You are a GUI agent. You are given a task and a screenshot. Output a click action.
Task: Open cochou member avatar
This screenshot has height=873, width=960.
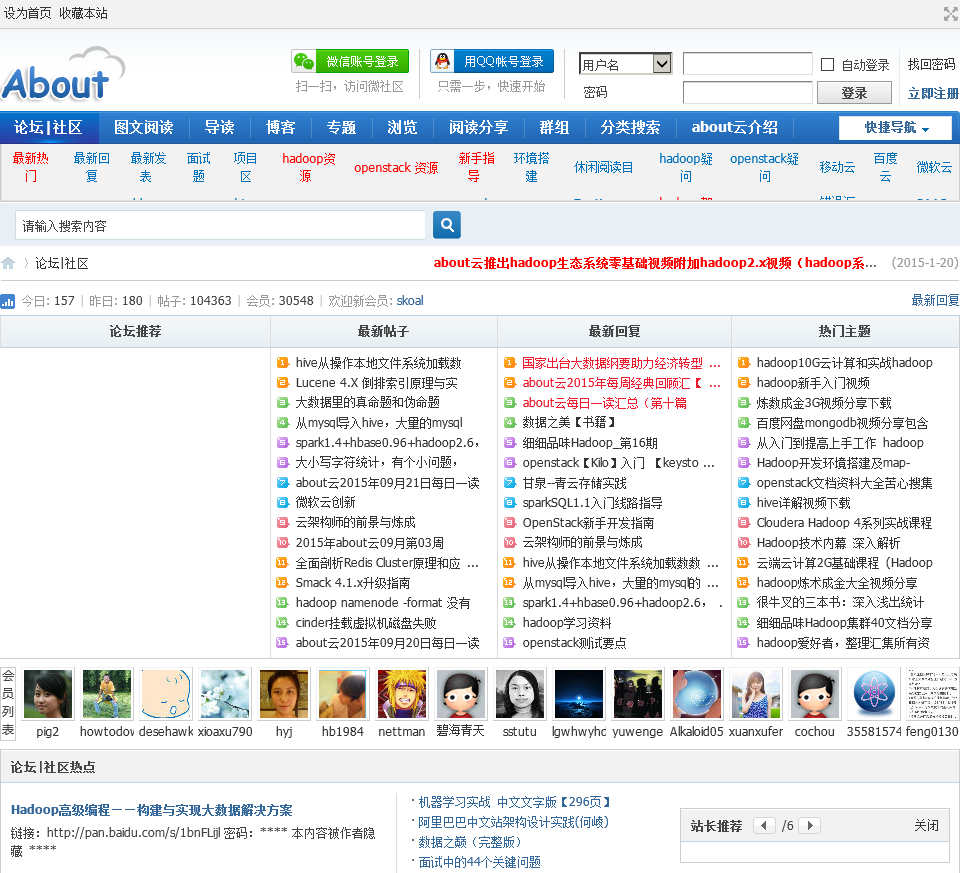(x=814, y=694)
